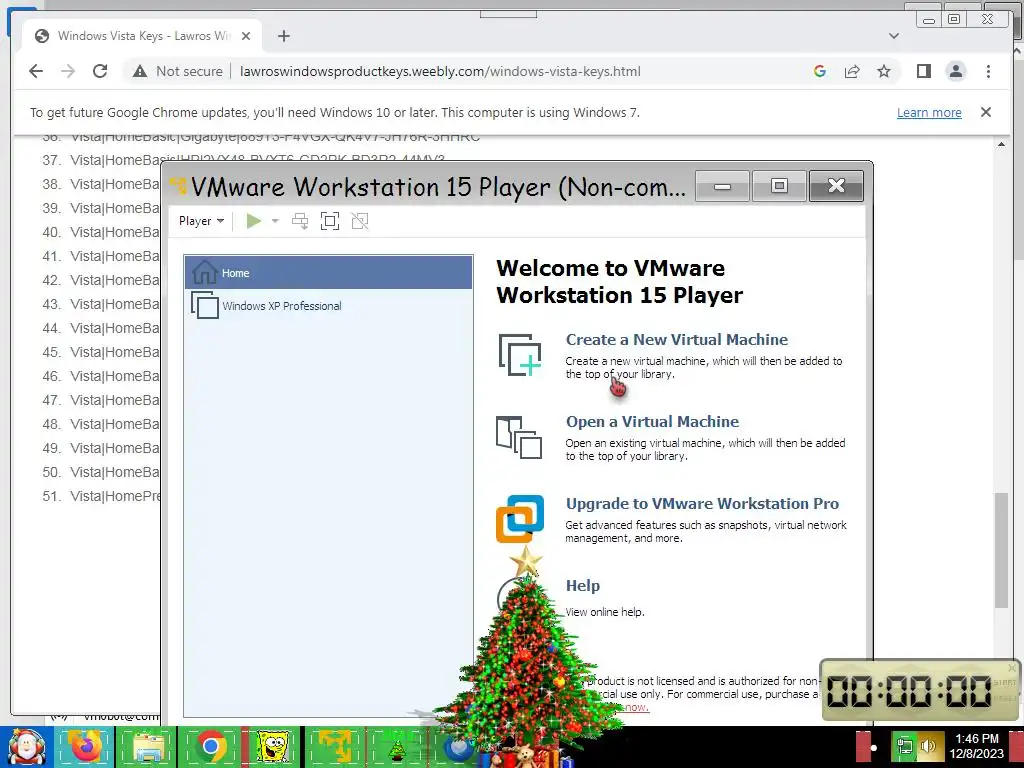Expand the power options arrow beside play

tap(275, 221)
